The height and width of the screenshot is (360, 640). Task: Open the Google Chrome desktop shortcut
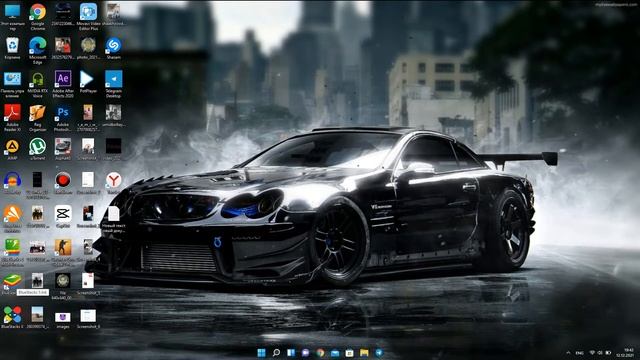click(38, 12)
